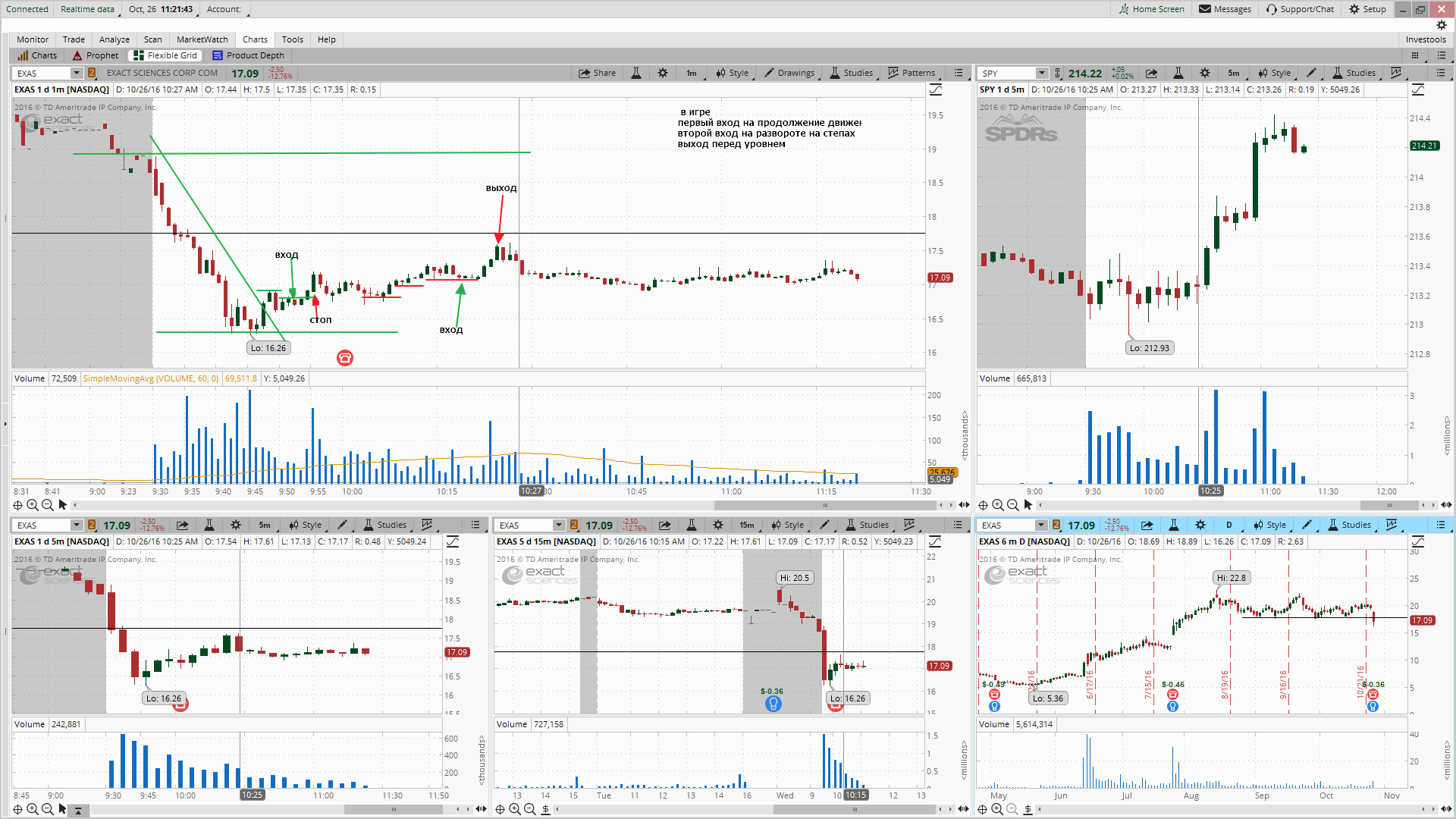Open Drawings menu in EXAS 1m chart
This screenshot has height=819, width=1456.
click(x=789, y=73)
